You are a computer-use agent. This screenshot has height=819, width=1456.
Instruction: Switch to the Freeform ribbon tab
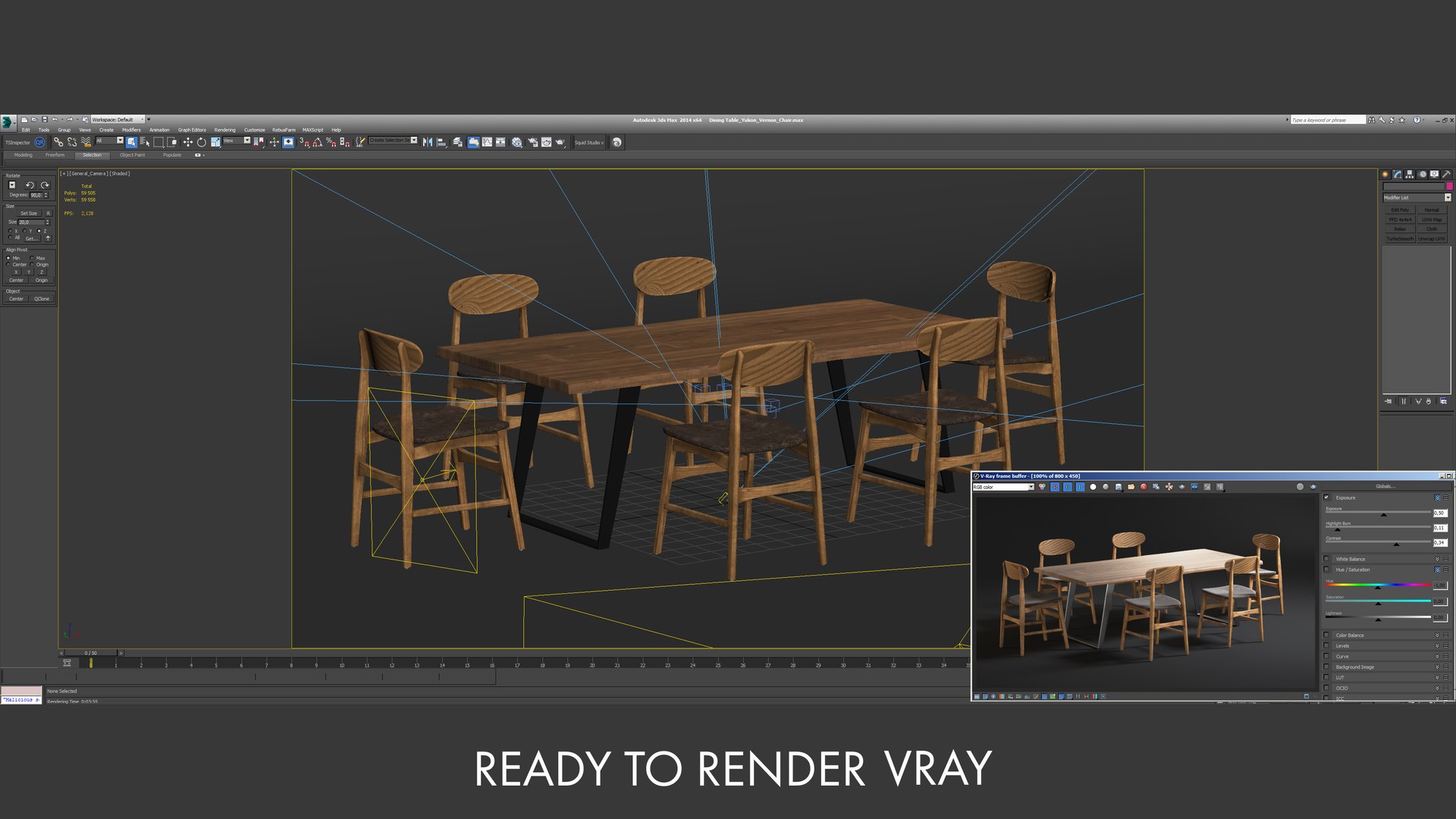pyautogui.click(x=55, y=155)
